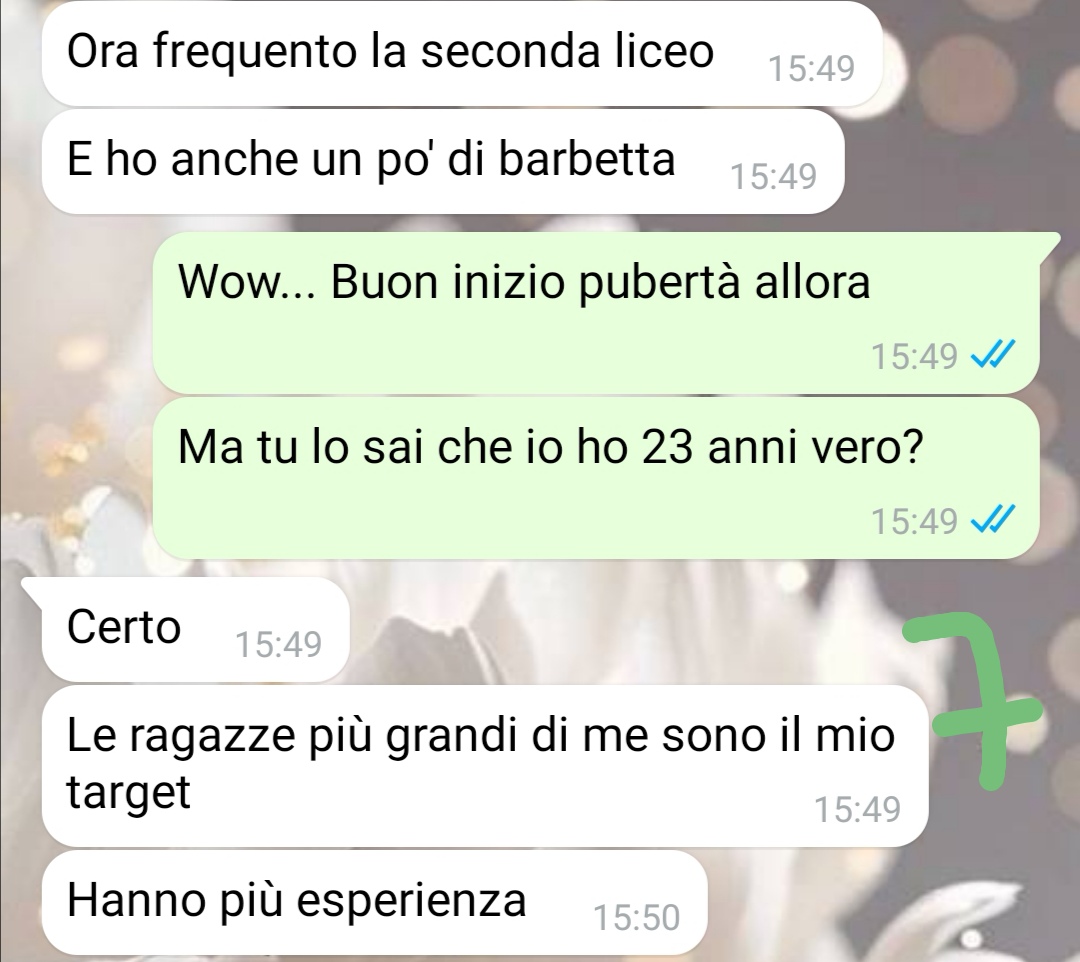Click the 15:49 time on the 'target' message
Image resolution: width=1080 pixels, height=962 pixels.
(858, 810)
